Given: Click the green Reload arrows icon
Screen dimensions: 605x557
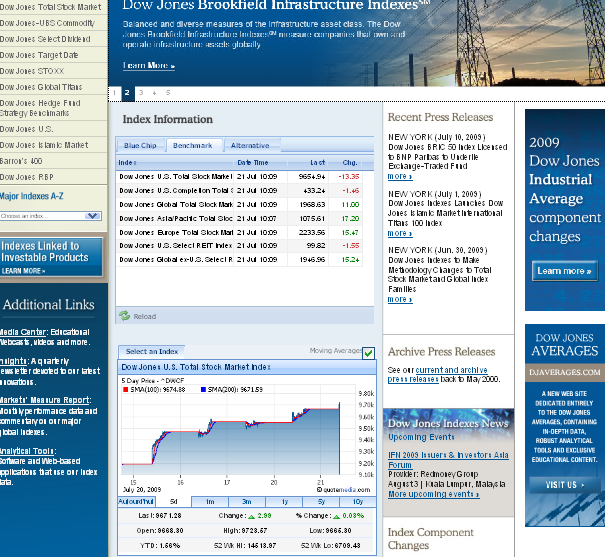Looking at the screenshot, I should pyautogui.click(x=124, y=316).
